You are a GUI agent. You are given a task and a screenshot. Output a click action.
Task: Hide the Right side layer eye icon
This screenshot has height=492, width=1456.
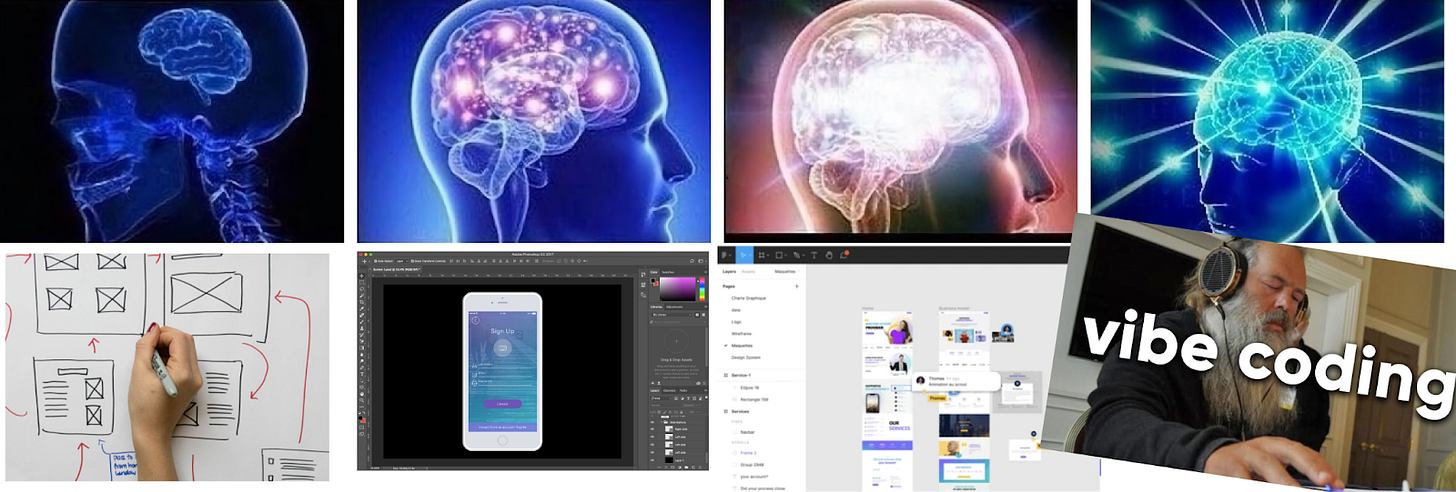[x=652, y=429]
